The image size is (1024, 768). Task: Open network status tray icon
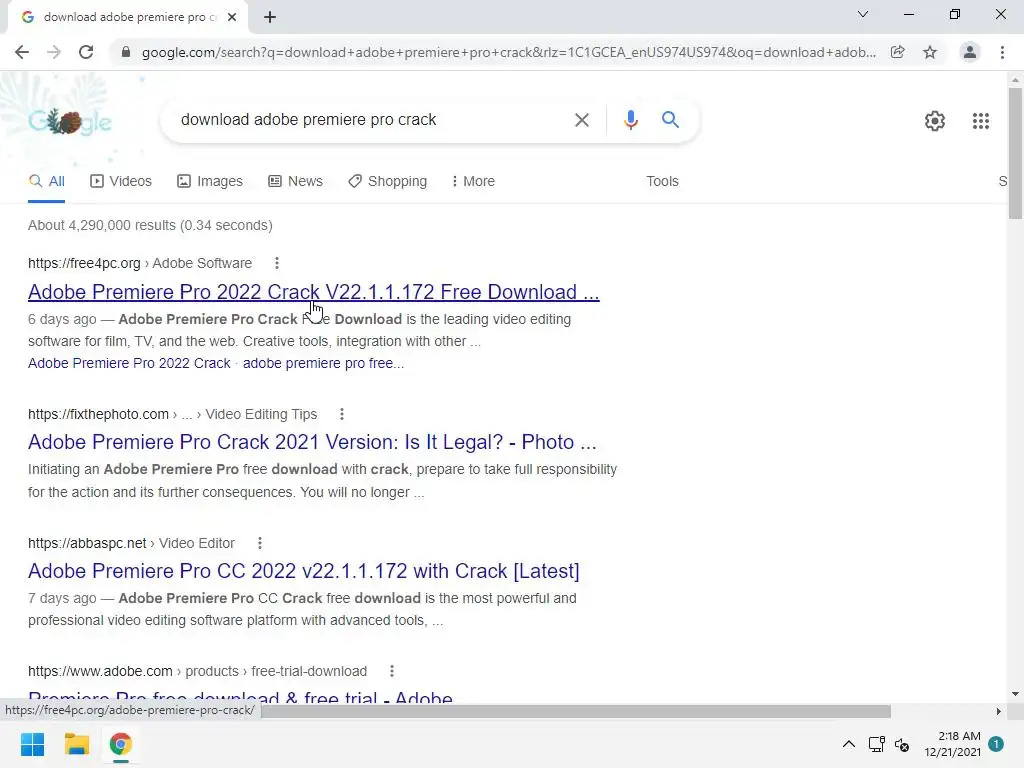pos(876,744)
